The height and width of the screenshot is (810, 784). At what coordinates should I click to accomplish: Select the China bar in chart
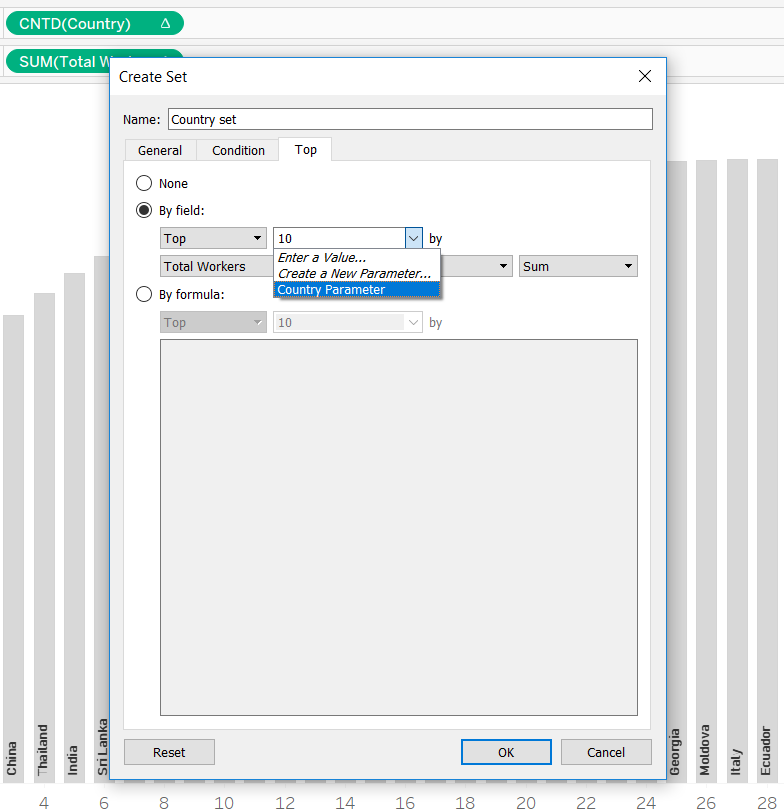pos(13,549)
